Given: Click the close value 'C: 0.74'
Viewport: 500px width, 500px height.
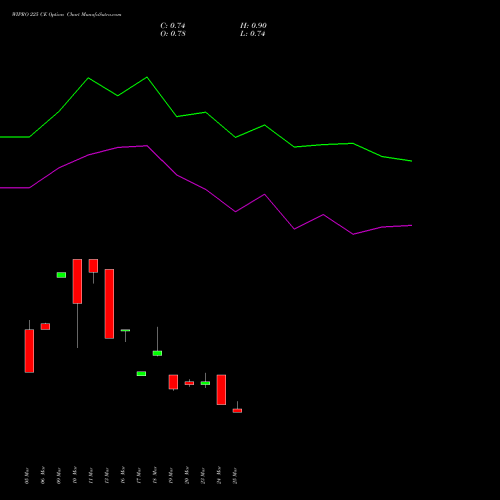Looking at the screenshot, I should (x=173, y=26).
